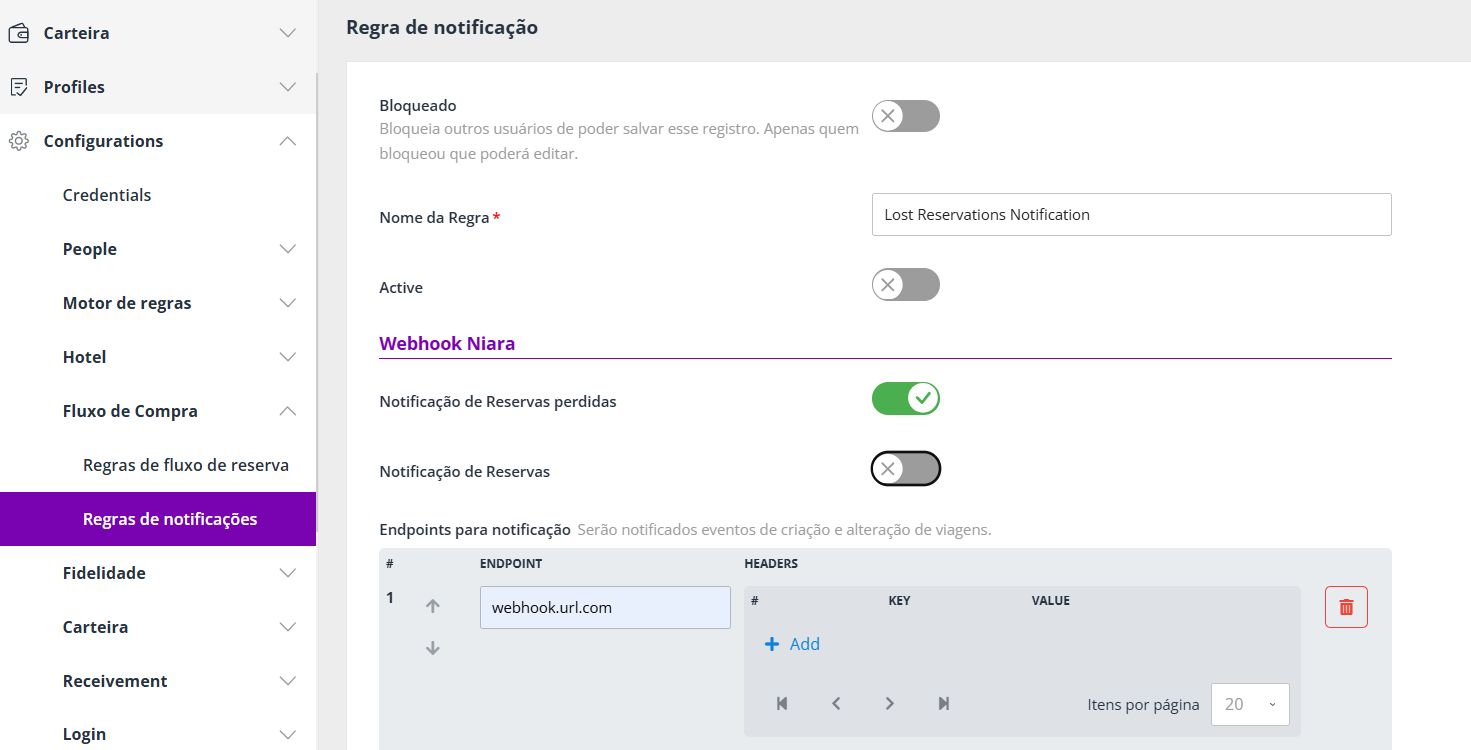Screen dimensions: 1471x750
Task: Click the Configurations gear icon
Action: tap(18, 141)
